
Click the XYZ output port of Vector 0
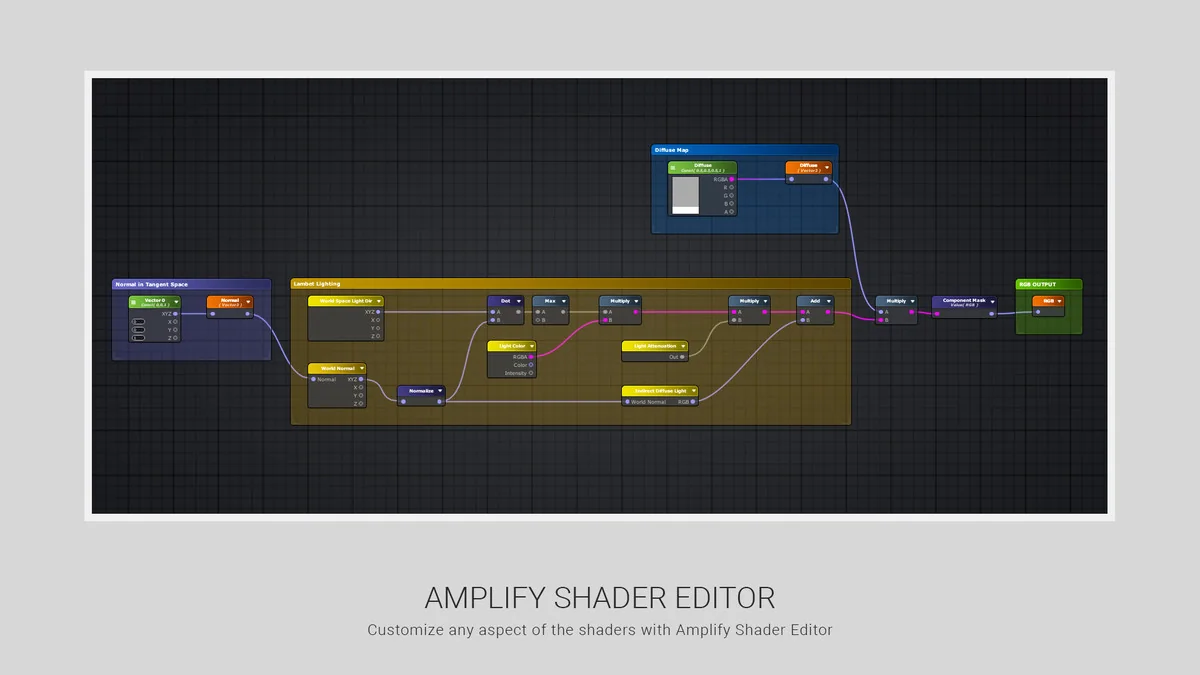(x=175, y=313)
